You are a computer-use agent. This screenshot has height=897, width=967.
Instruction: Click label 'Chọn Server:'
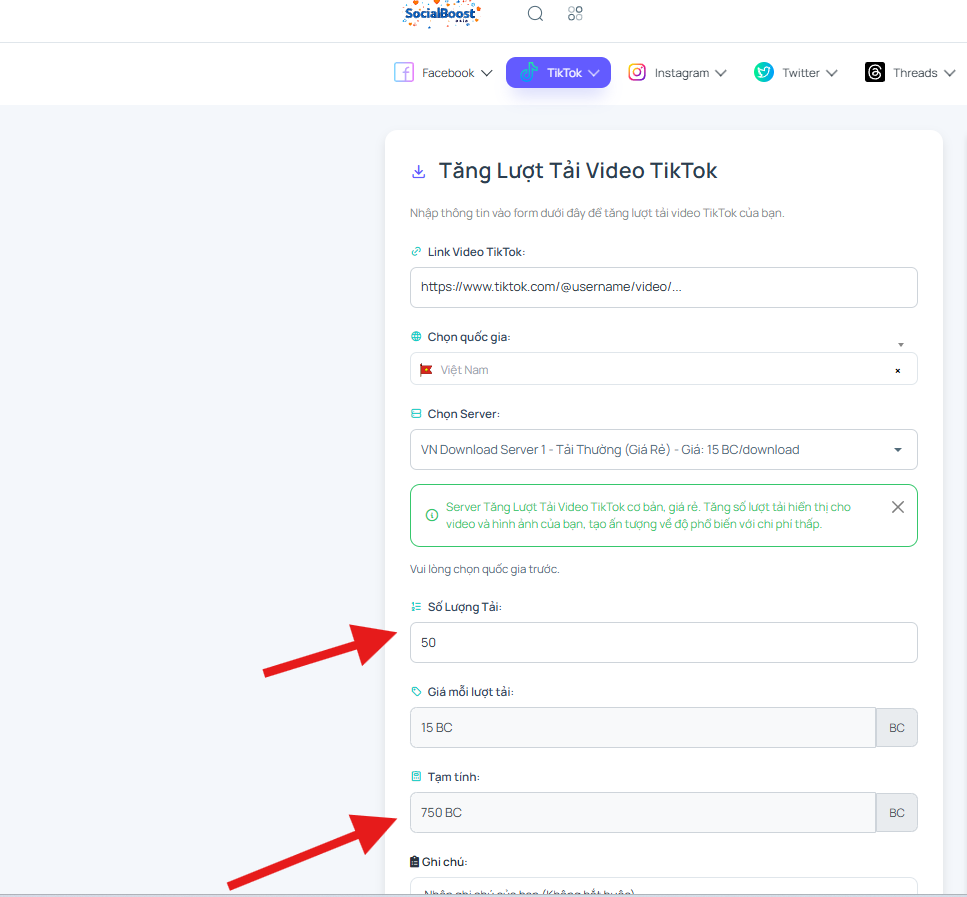463,414
